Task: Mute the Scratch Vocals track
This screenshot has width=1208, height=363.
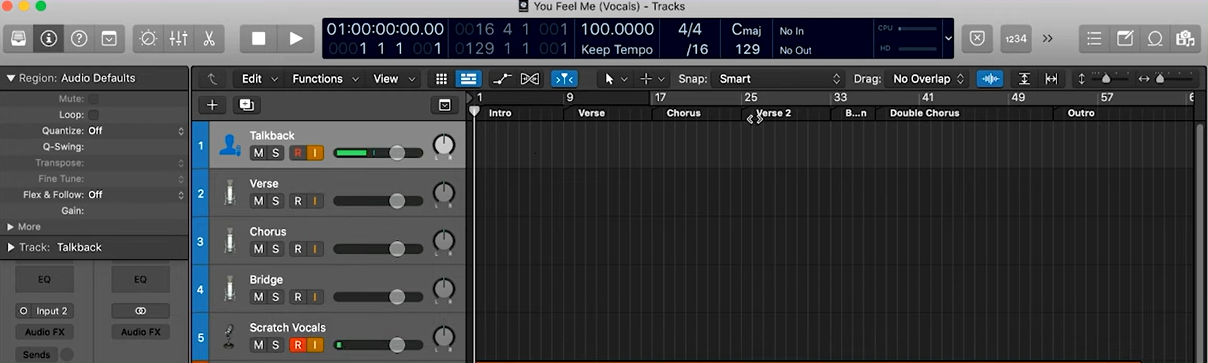Action: pos(258,344)
